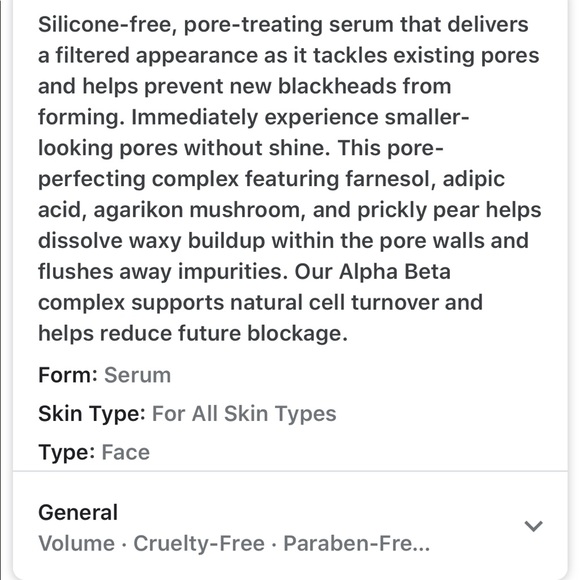Tap agarikon mushroom in the product description

click(x=199, y=210)
